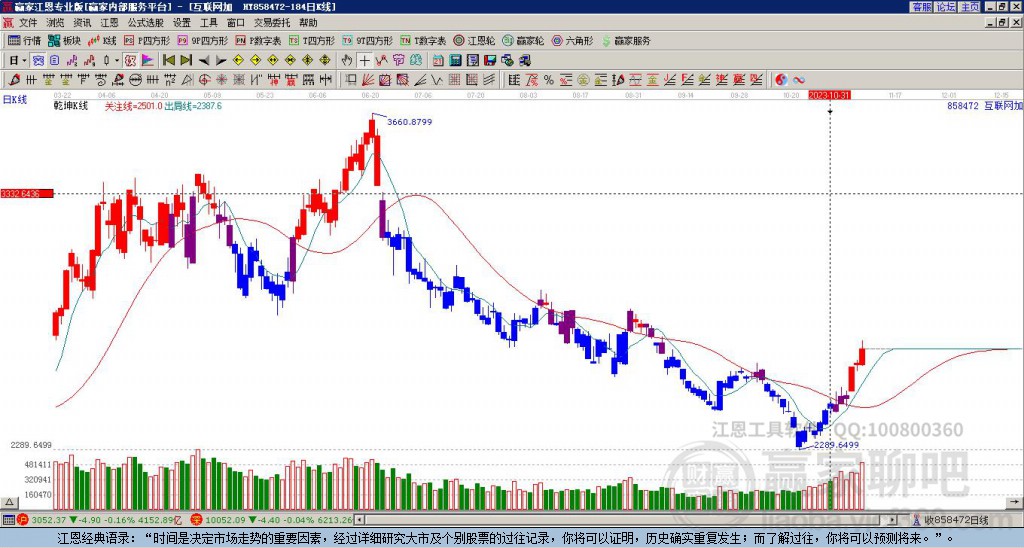1024x548 pixels.
Task: Click the colorful flag triangle icon
Action: click(148, 61)
